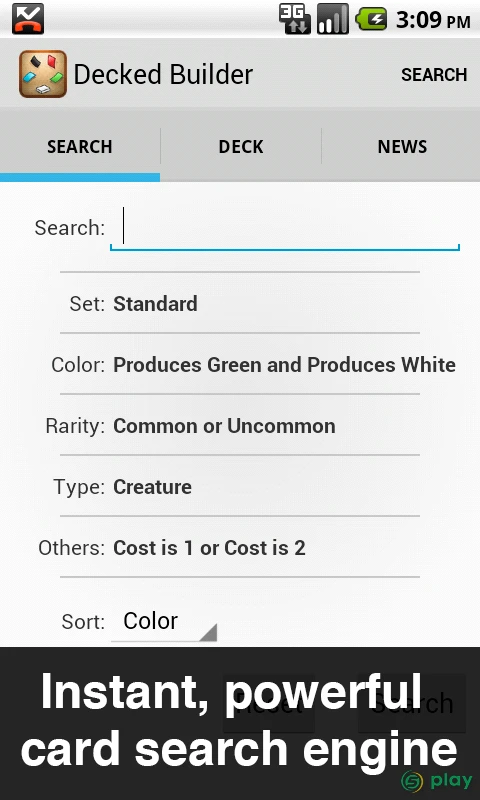This screenshot has height=800, width=480.
Task: Select the SEARCH tab
Action: click(80, 146)
